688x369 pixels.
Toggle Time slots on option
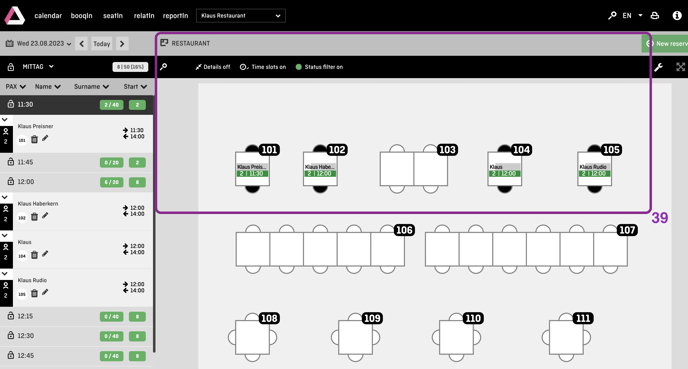(x=263, y=67)
